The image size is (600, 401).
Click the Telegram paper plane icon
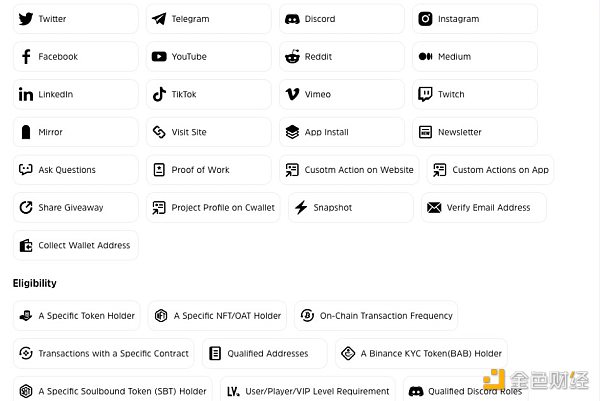click(159, 19)
